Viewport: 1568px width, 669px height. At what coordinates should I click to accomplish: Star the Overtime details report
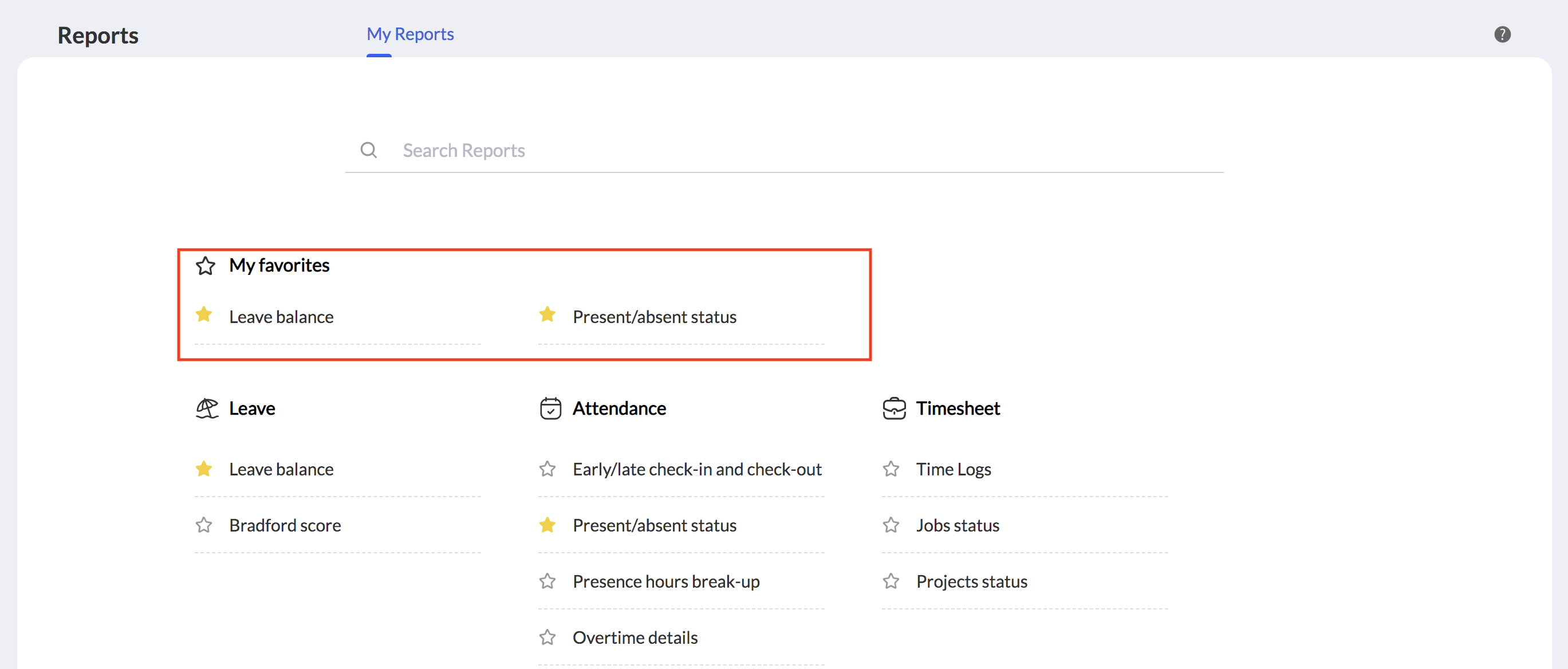547,637
